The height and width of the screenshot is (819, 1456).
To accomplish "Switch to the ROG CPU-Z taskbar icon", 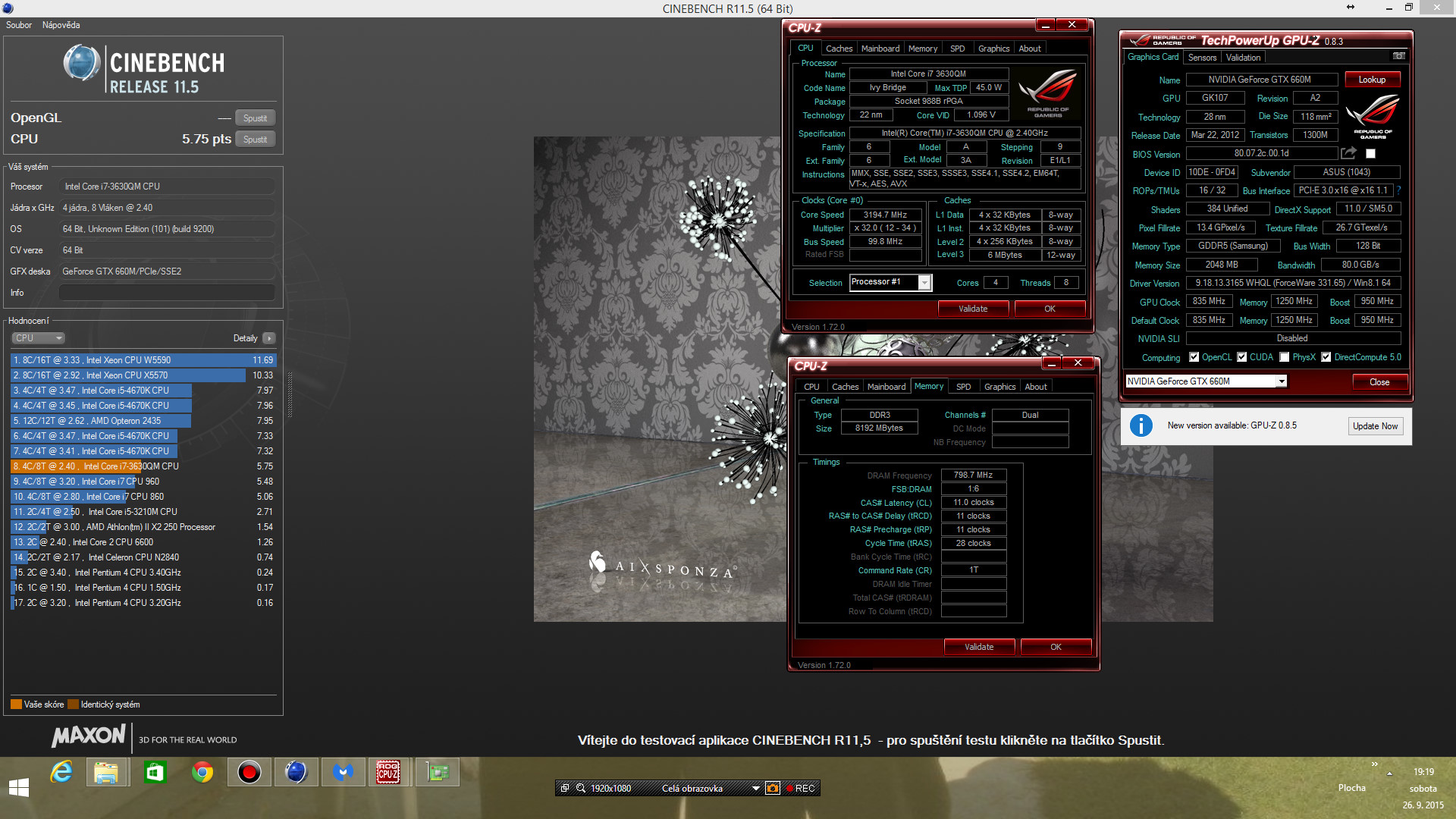I will (388, 773).
